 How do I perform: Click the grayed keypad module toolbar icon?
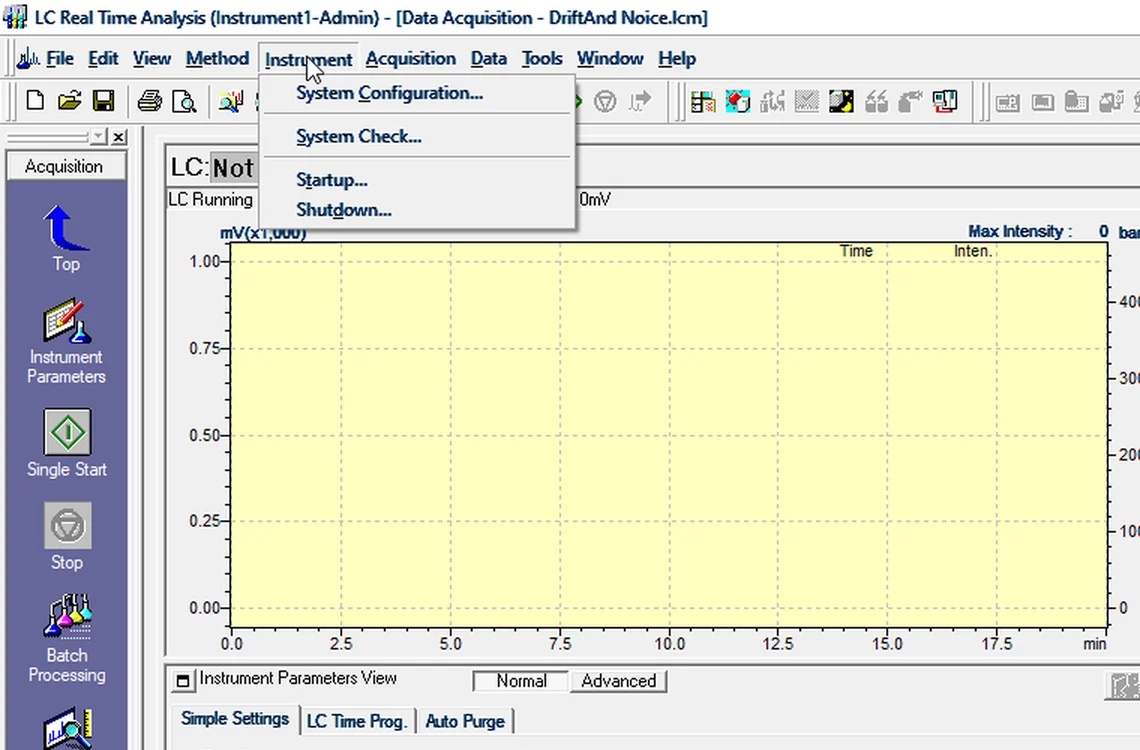pyautogui.click(x=1077, y=102)
